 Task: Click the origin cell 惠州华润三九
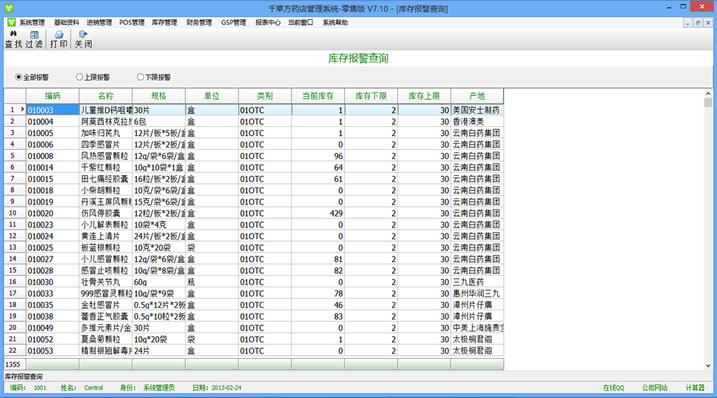(x=477, y=293)
